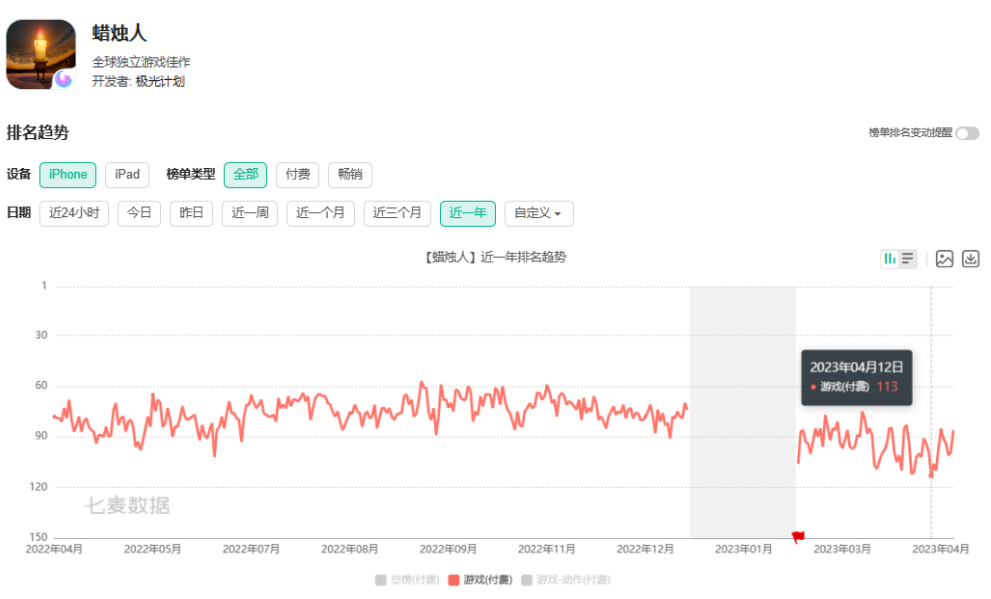991x599 pixels.
Task: Choose 近一年 date range
Action: pyautogui.click(x=468, y=214)
